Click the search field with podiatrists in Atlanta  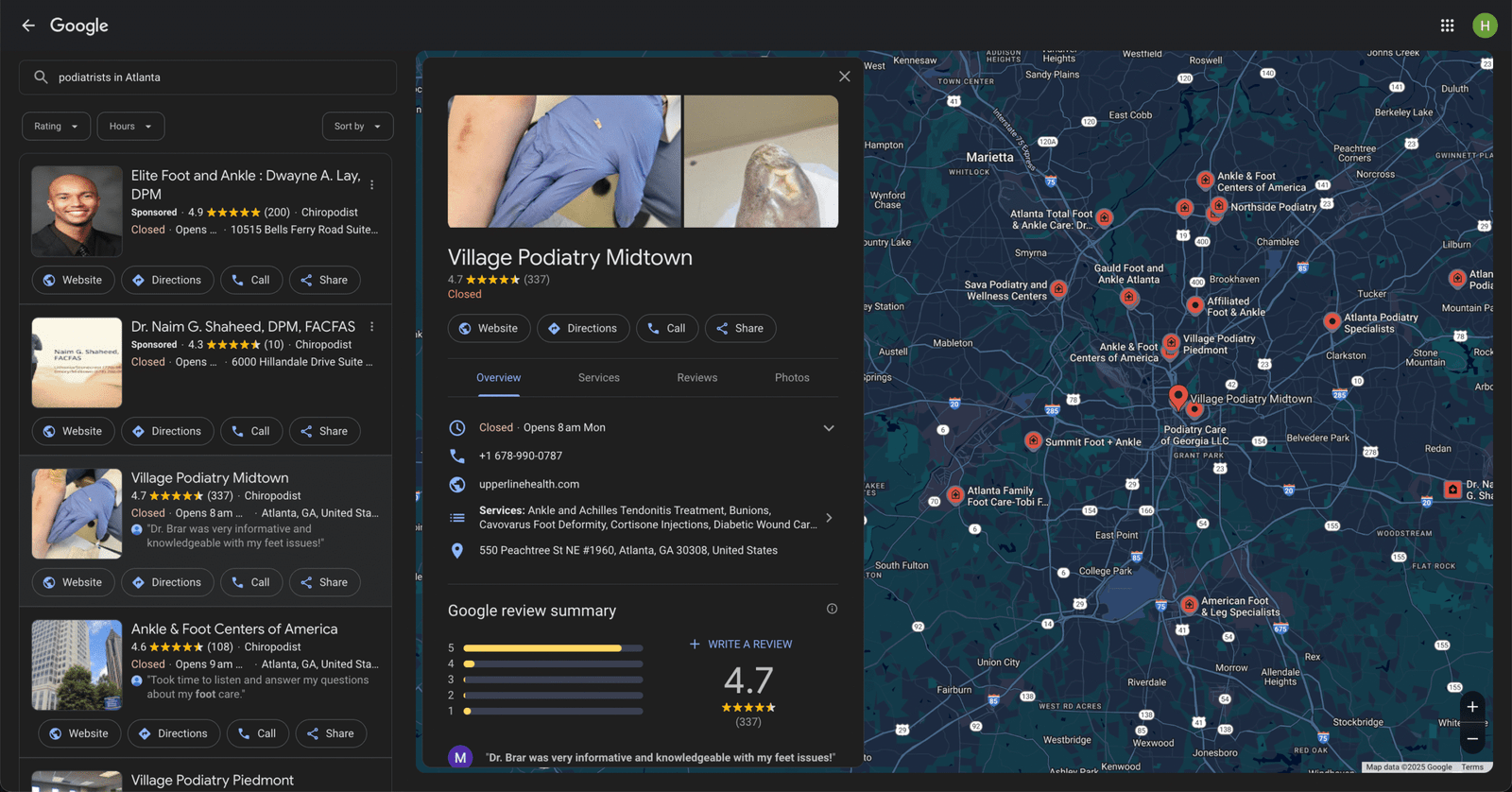(x=208, y=77)
